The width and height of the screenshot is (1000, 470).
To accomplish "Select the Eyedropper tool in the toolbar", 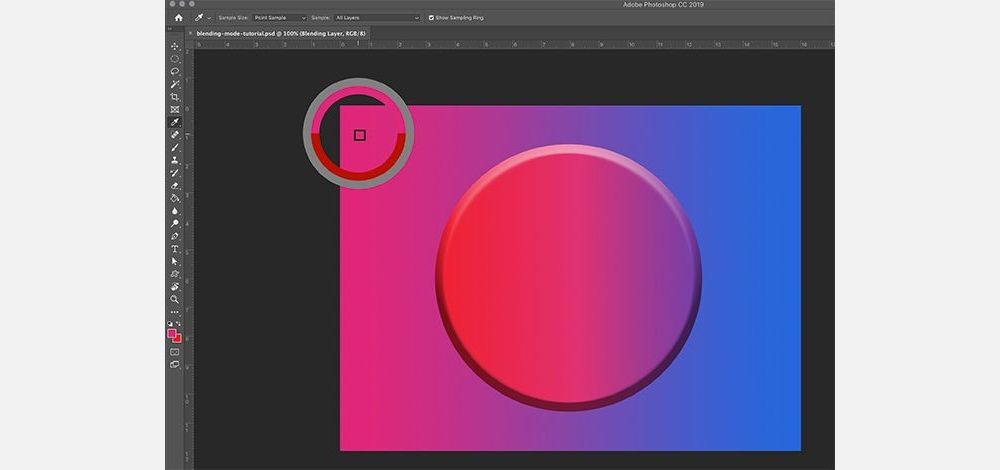I will (175, 122).
